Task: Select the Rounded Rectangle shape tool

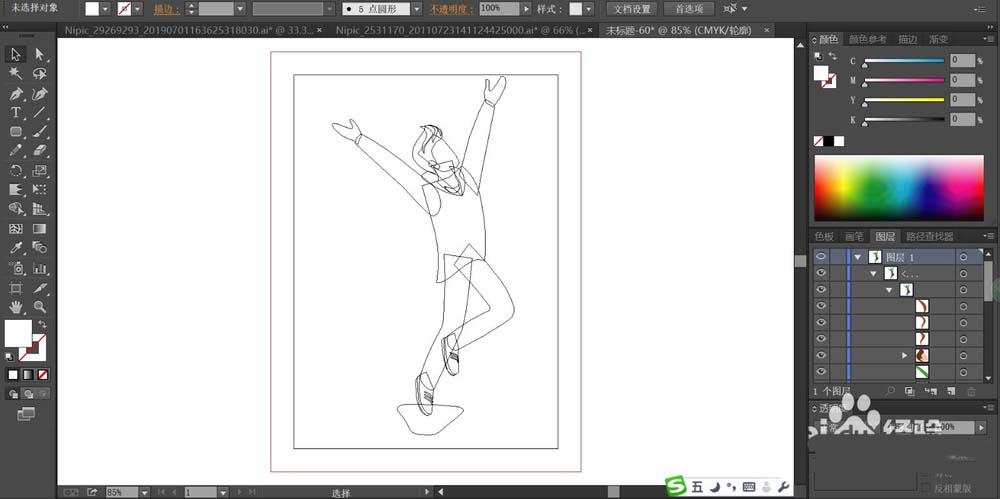Action: click(x=16, y=132)
